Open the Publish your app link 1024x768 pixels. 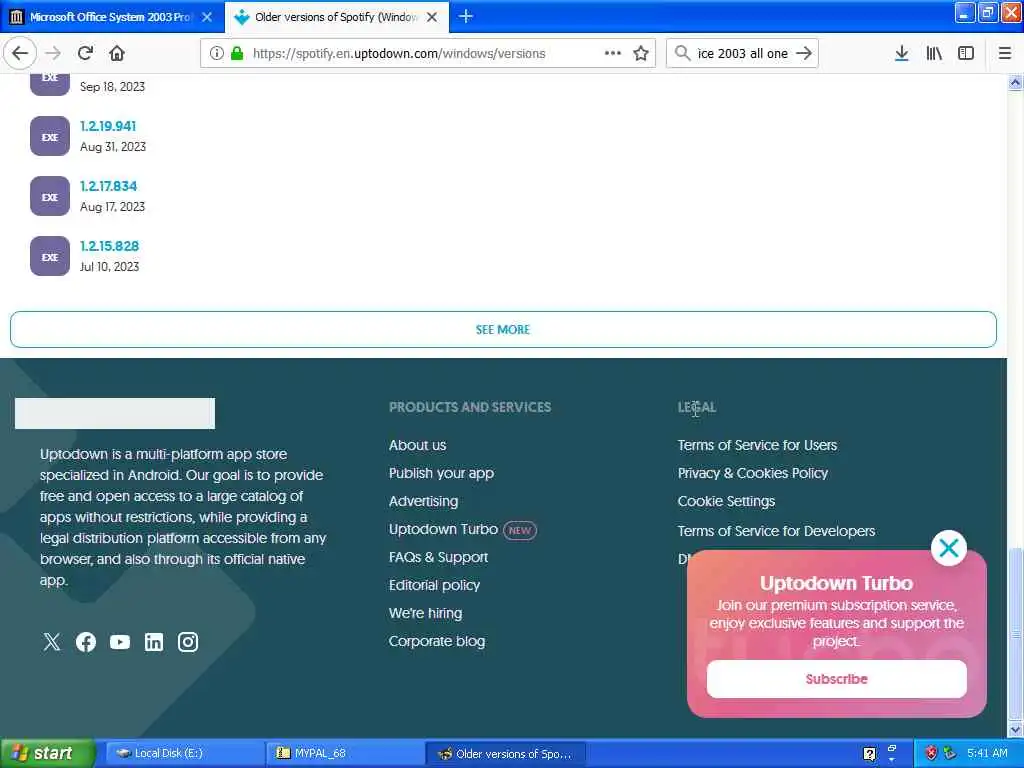(x=441, y=473)
